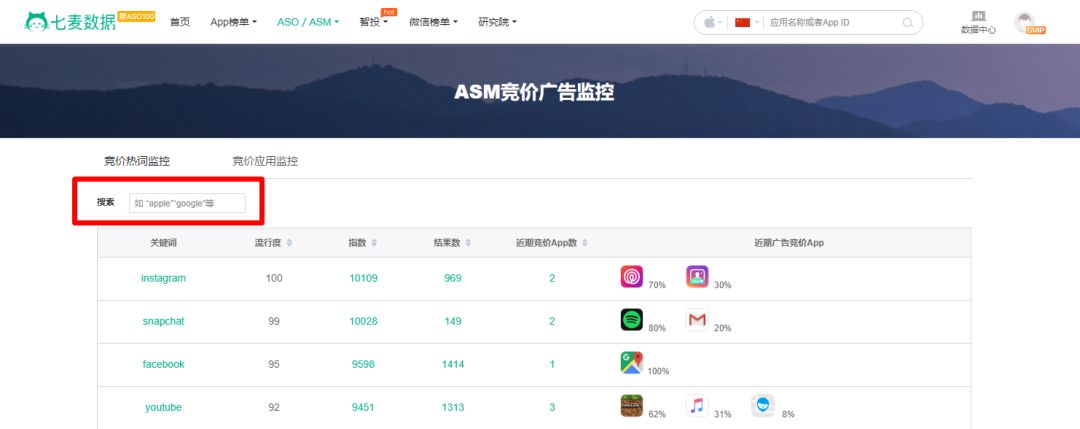Open the instagram keyword link

pos(163,278)
